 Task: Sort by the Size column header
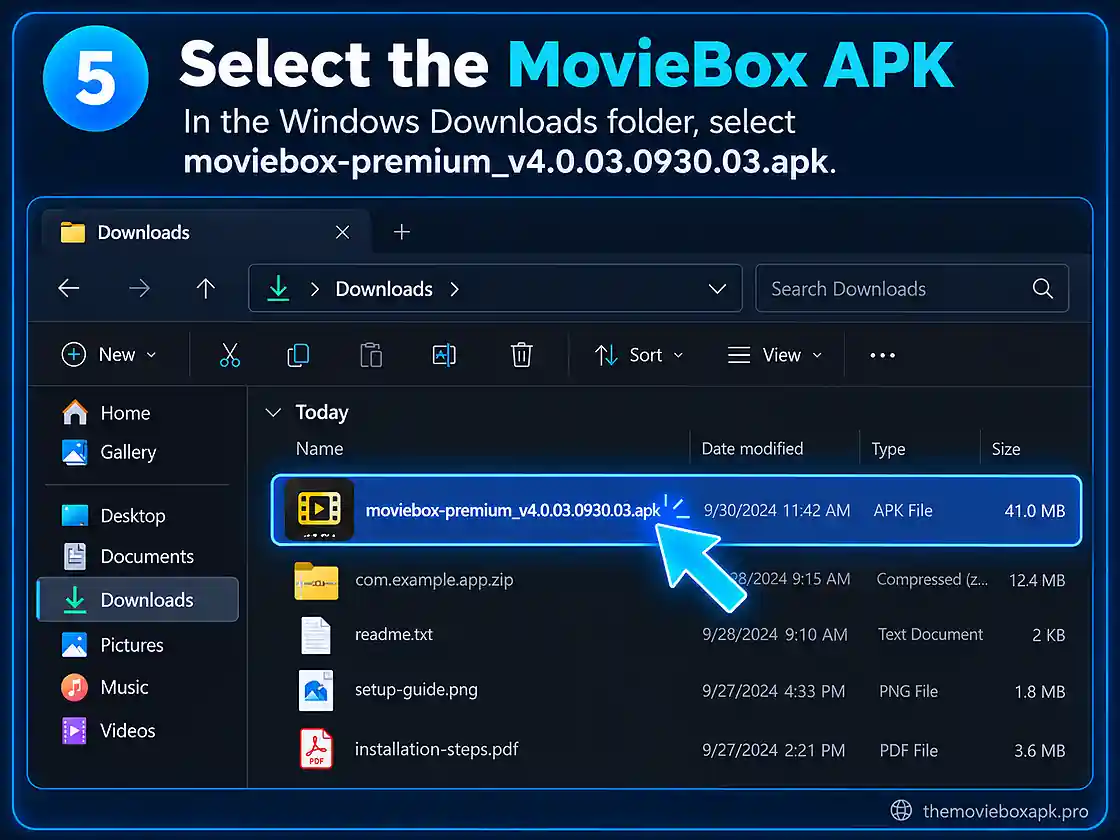click(x=1006, y=449)
